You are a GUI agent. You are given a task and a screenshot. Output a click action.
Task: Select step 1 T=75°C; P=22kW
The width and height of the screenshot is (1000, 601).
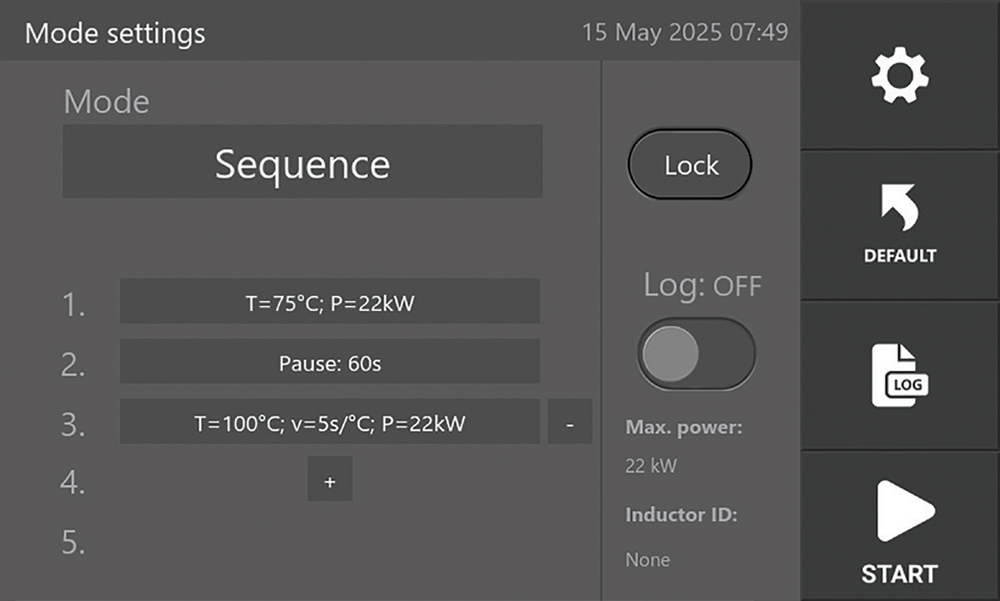[x=329, y=302]
